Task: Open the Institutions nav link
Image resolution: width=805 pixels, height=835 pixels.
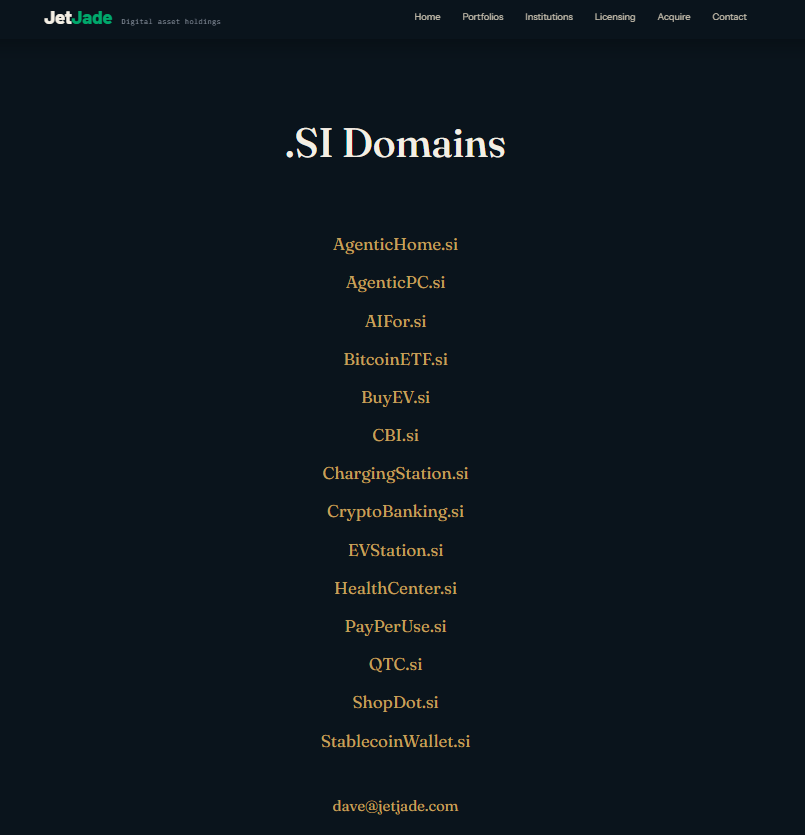Action: point(548,17)
